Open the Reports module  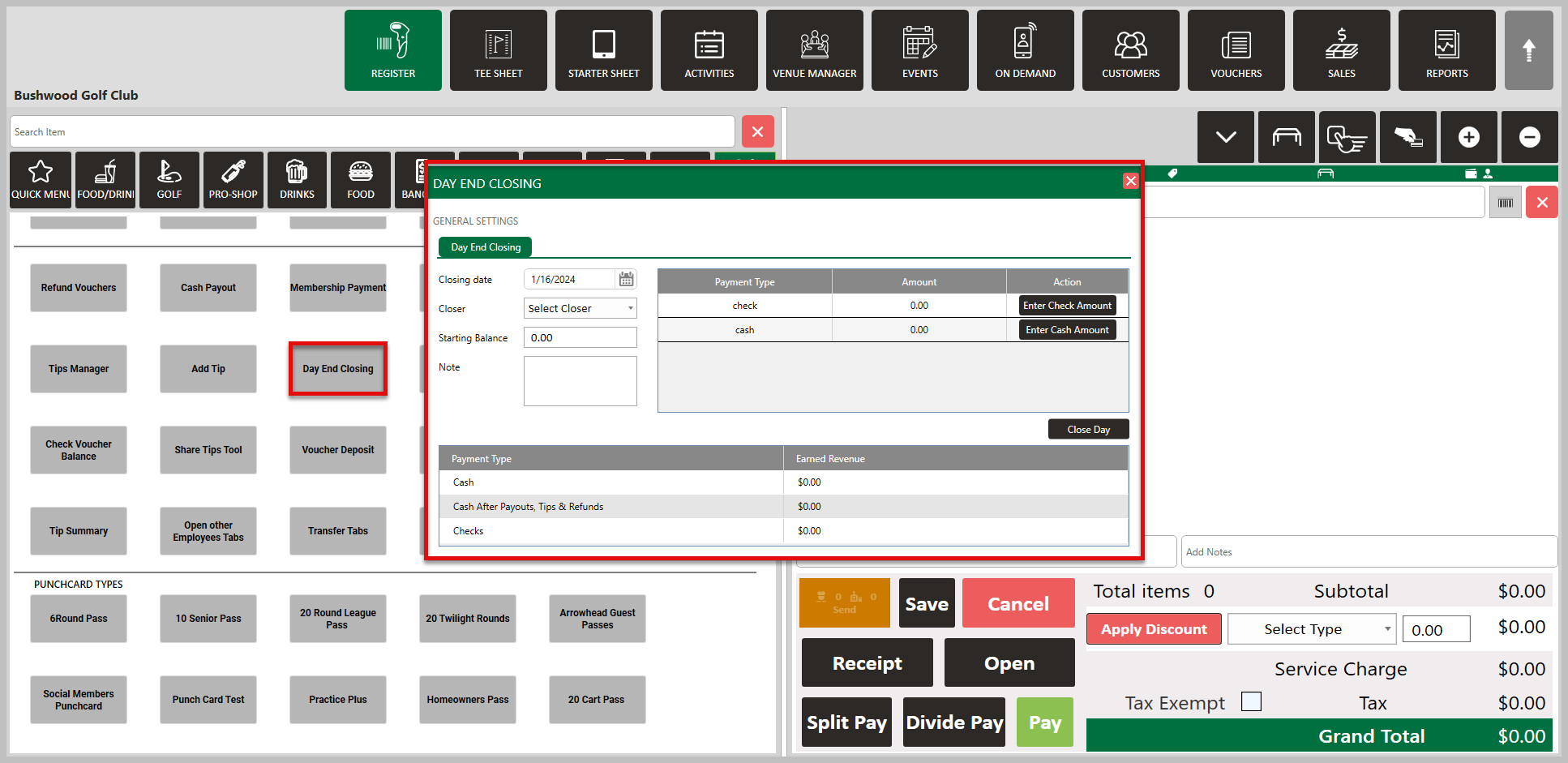coord(1446,50)
